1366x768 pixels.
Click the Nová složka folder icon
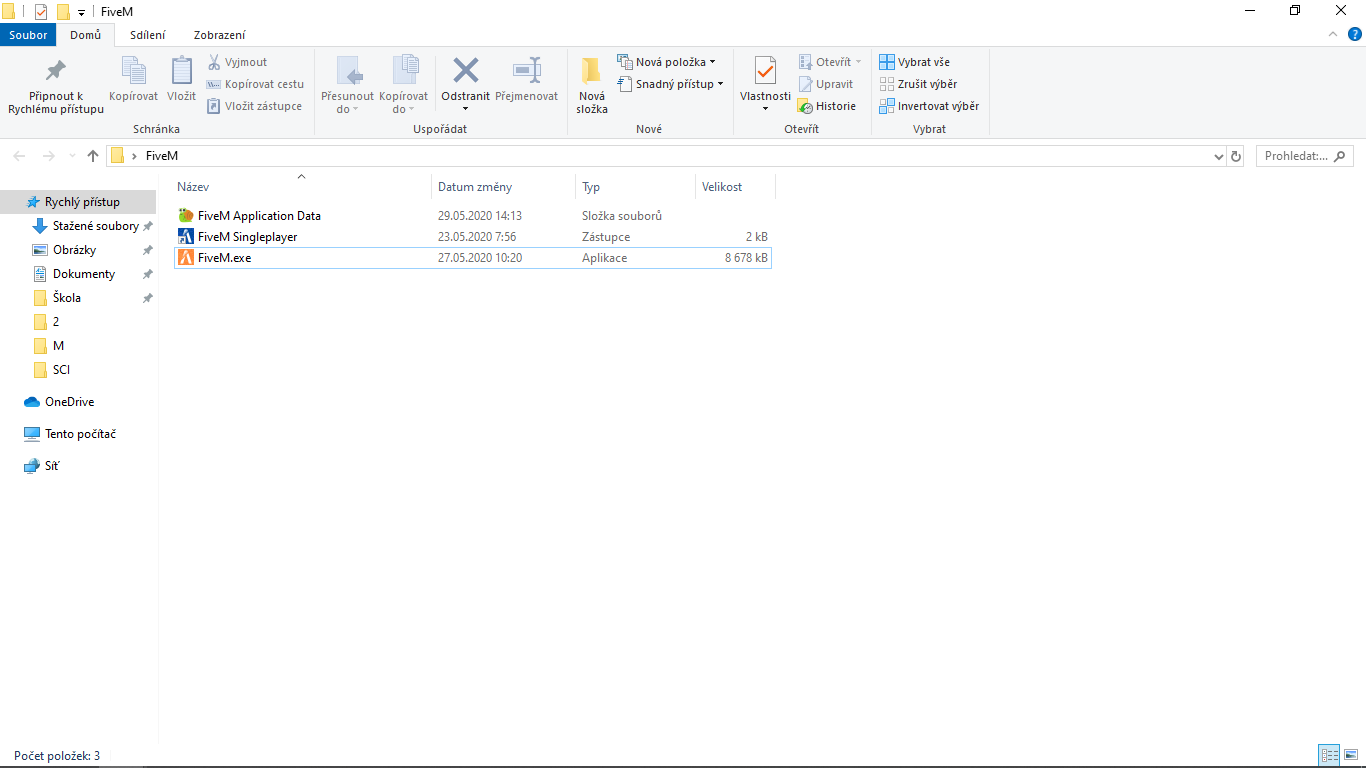pos(592,70)
